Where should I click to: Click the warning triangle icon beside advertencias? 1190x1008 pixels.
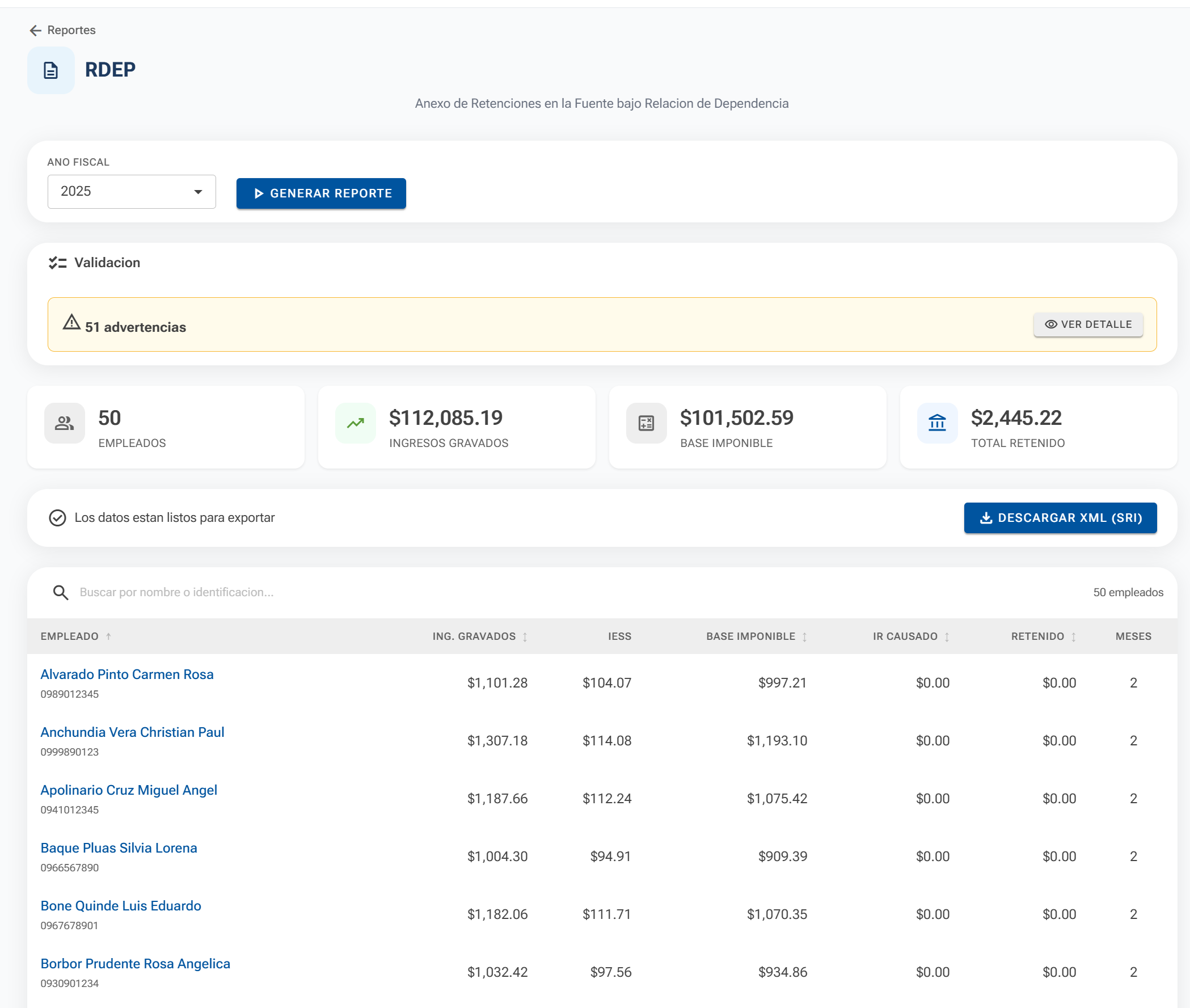[71, 322]
